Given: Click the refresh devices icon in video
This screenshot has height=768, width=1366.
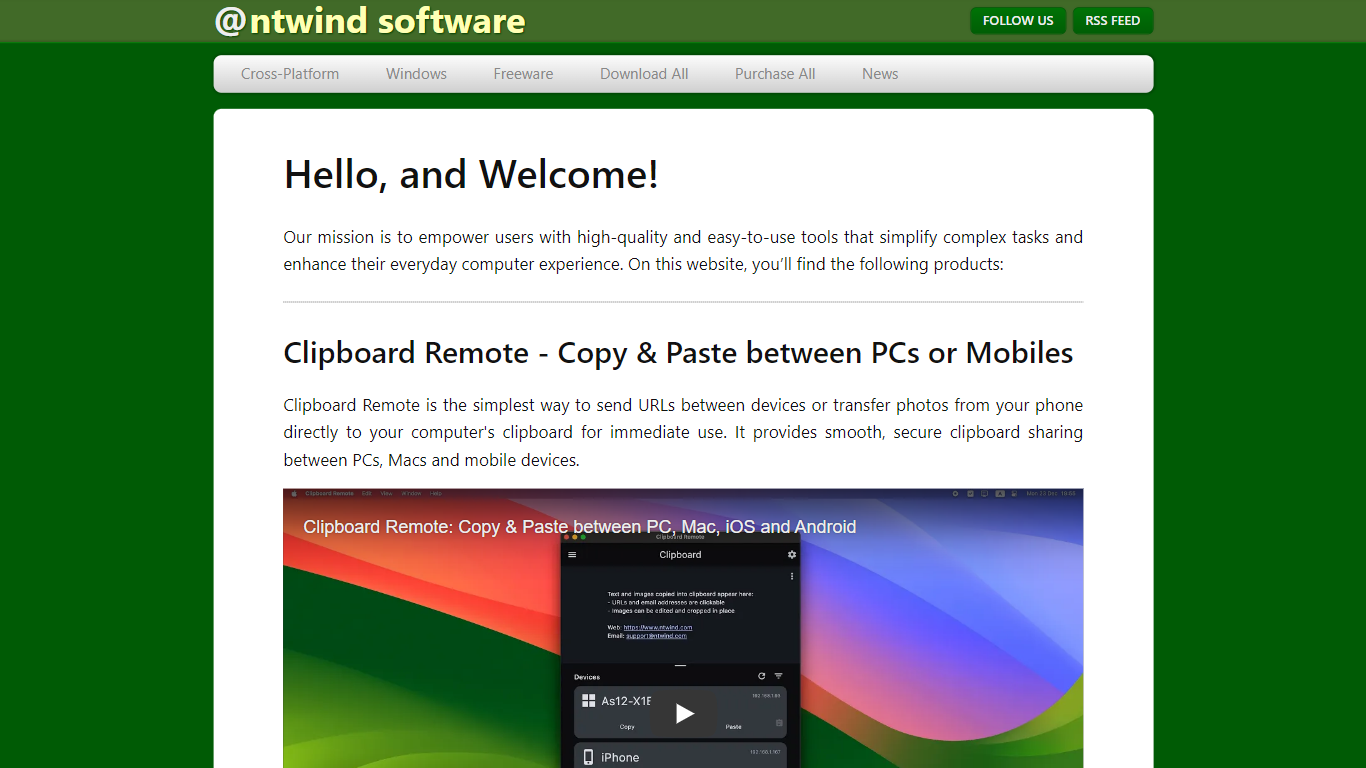Looking at the screenshot, I should point(761,677).
